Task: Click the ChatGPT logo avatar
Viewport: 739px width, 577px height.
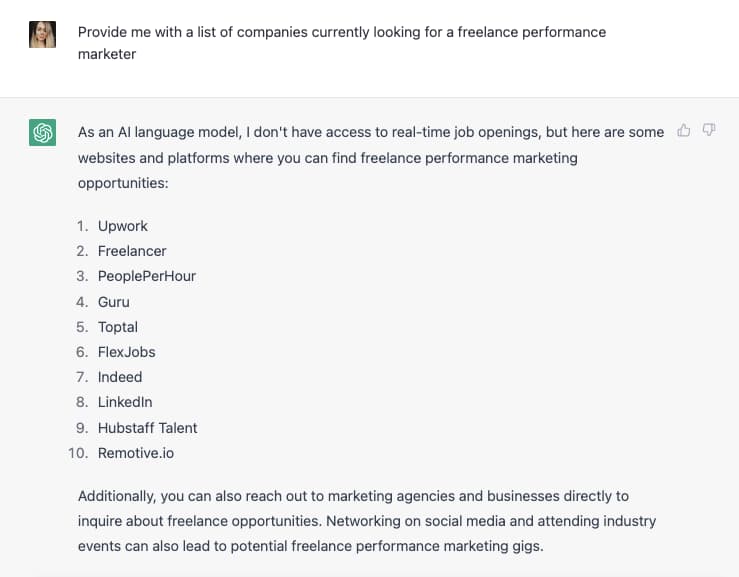Action: click(x=42, y=132)
